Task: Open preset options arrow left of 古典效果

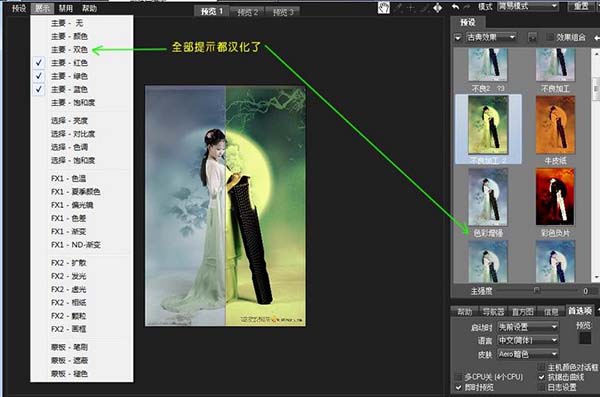Action: click(458, 38)
